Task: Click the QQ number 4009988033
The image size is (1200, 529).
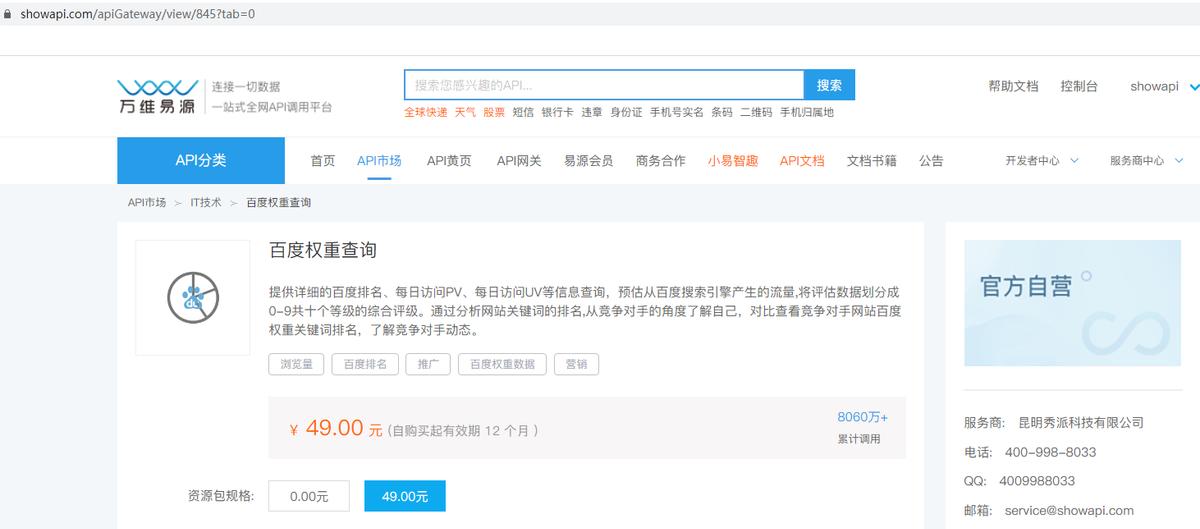Action: (x=1037, y=481)
